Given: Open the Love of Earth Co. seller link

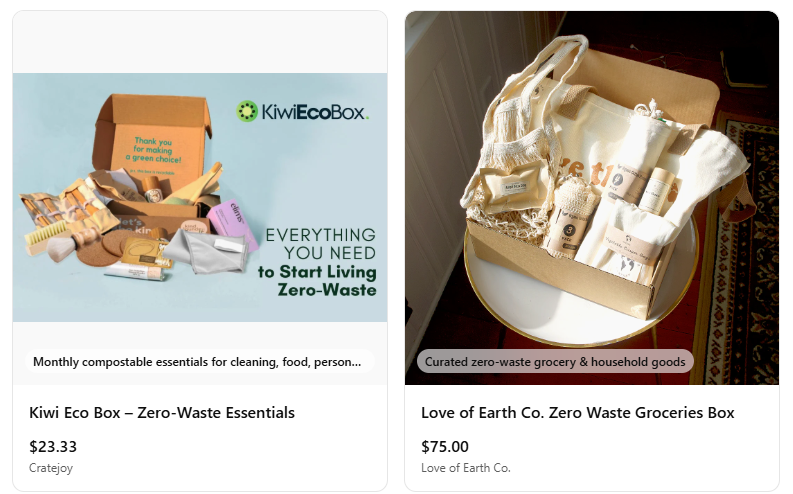Looking at the screenshot, I should pos(466,468).
